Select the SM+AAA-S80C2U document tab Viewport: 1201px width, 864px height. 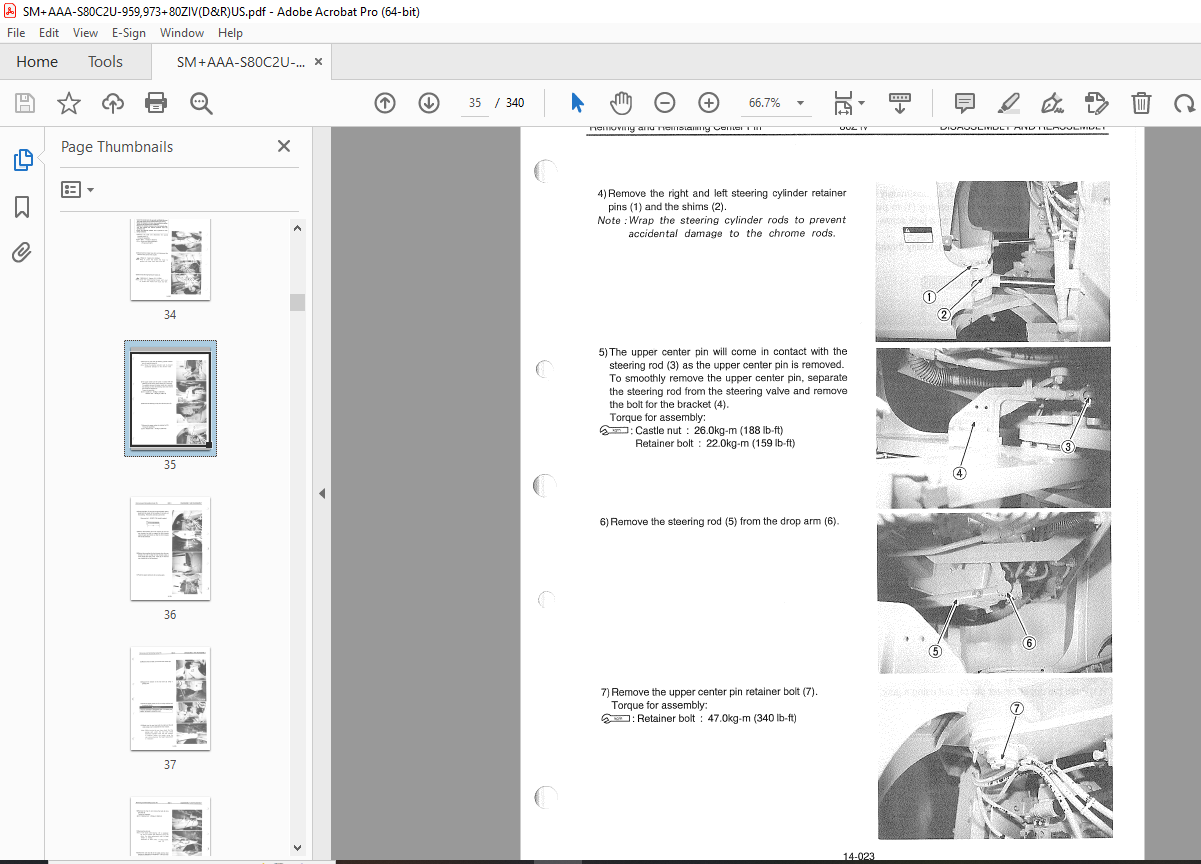click(x=241, y=62)
